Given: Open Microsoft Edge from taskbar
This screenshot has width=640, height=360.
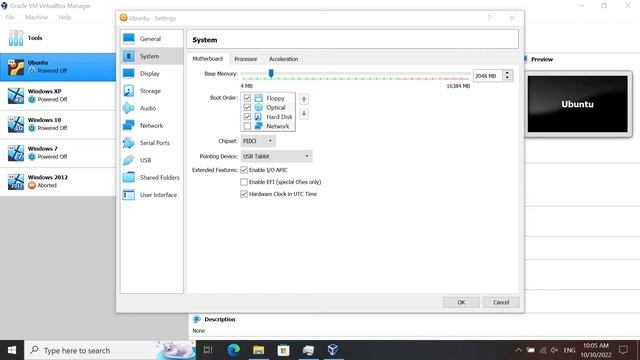Looking at the screenshot, I should (233, 350).
